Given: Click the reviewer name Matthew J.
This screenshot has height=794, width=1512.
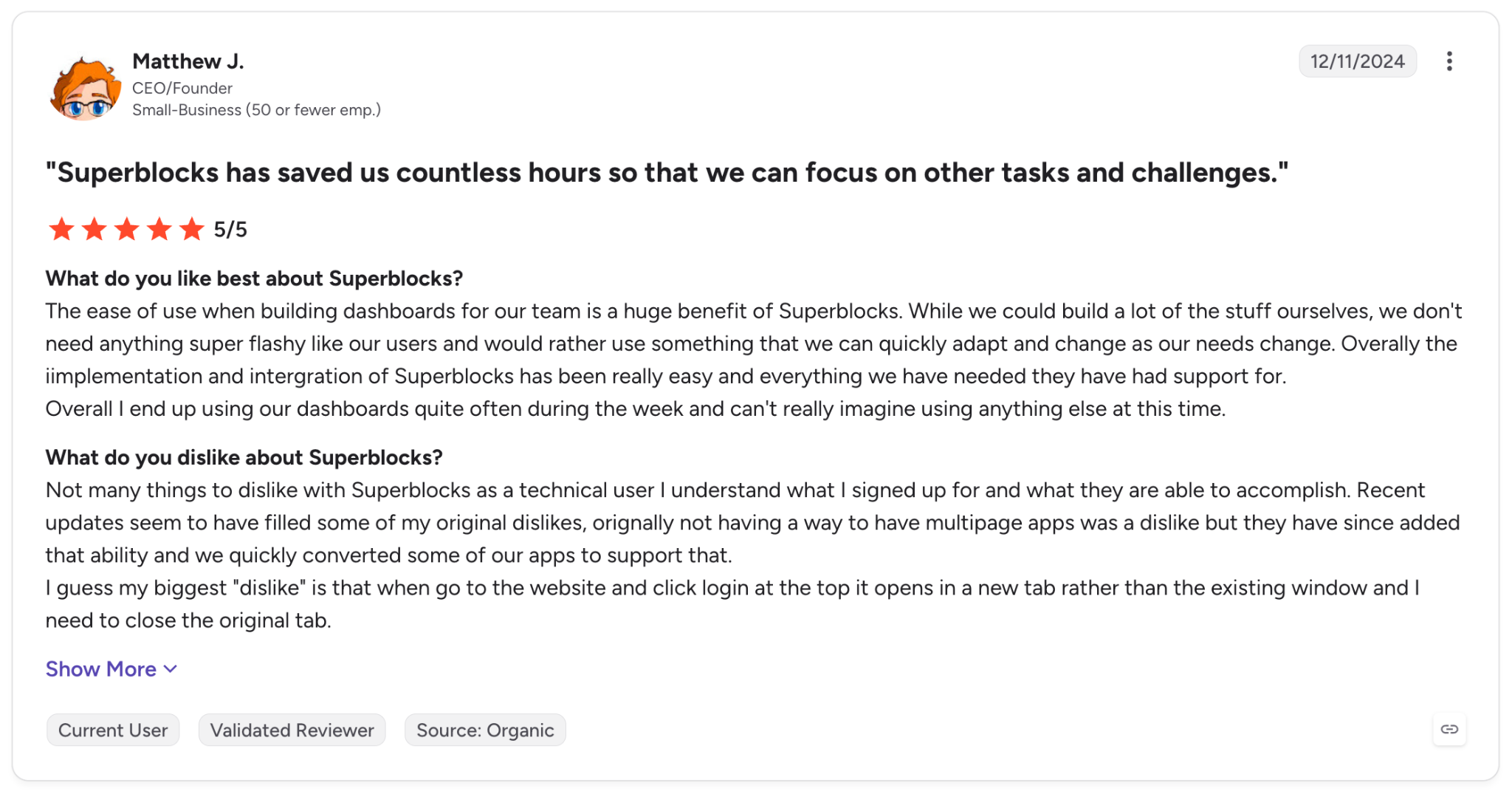Looking at the screenshot, I should tap(188, 61).
